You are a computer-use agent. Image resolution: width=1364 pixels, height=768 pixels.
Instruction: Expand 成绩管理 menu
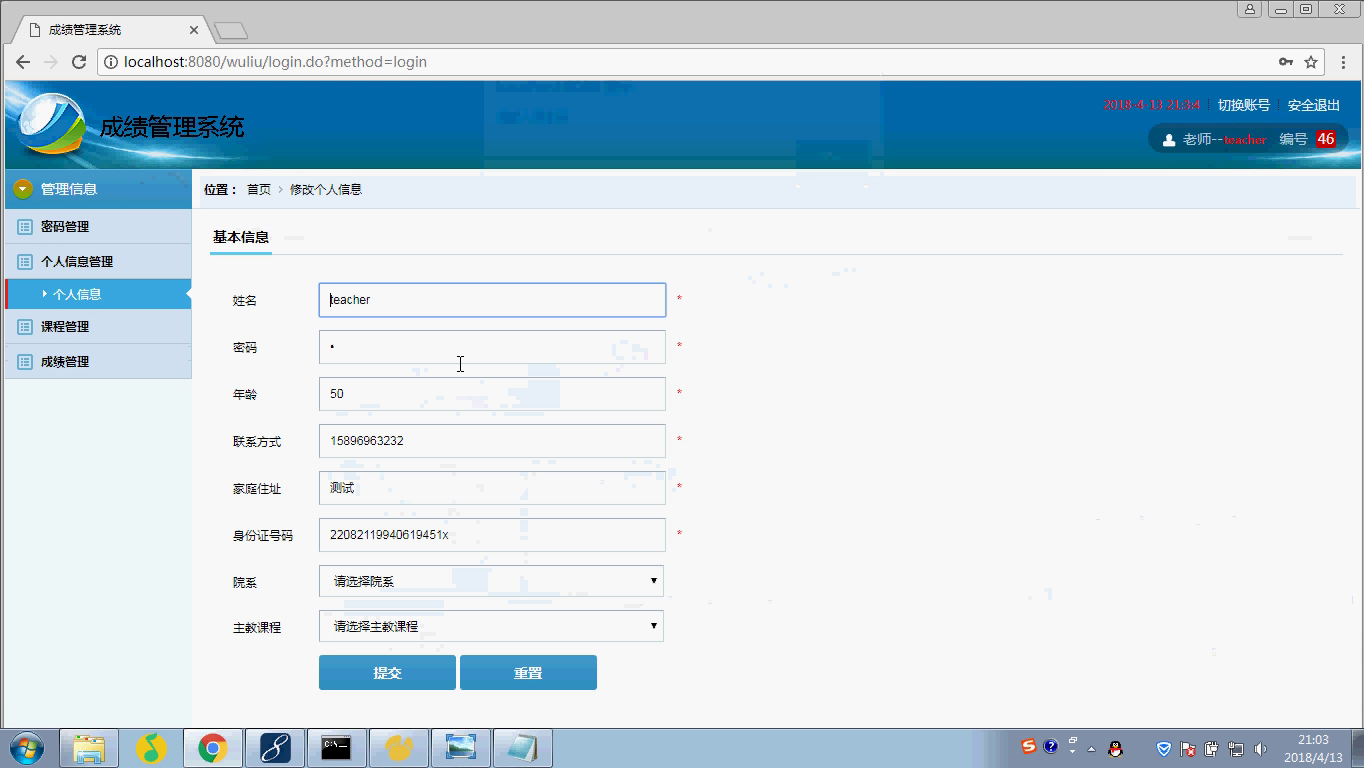[98, 361]
